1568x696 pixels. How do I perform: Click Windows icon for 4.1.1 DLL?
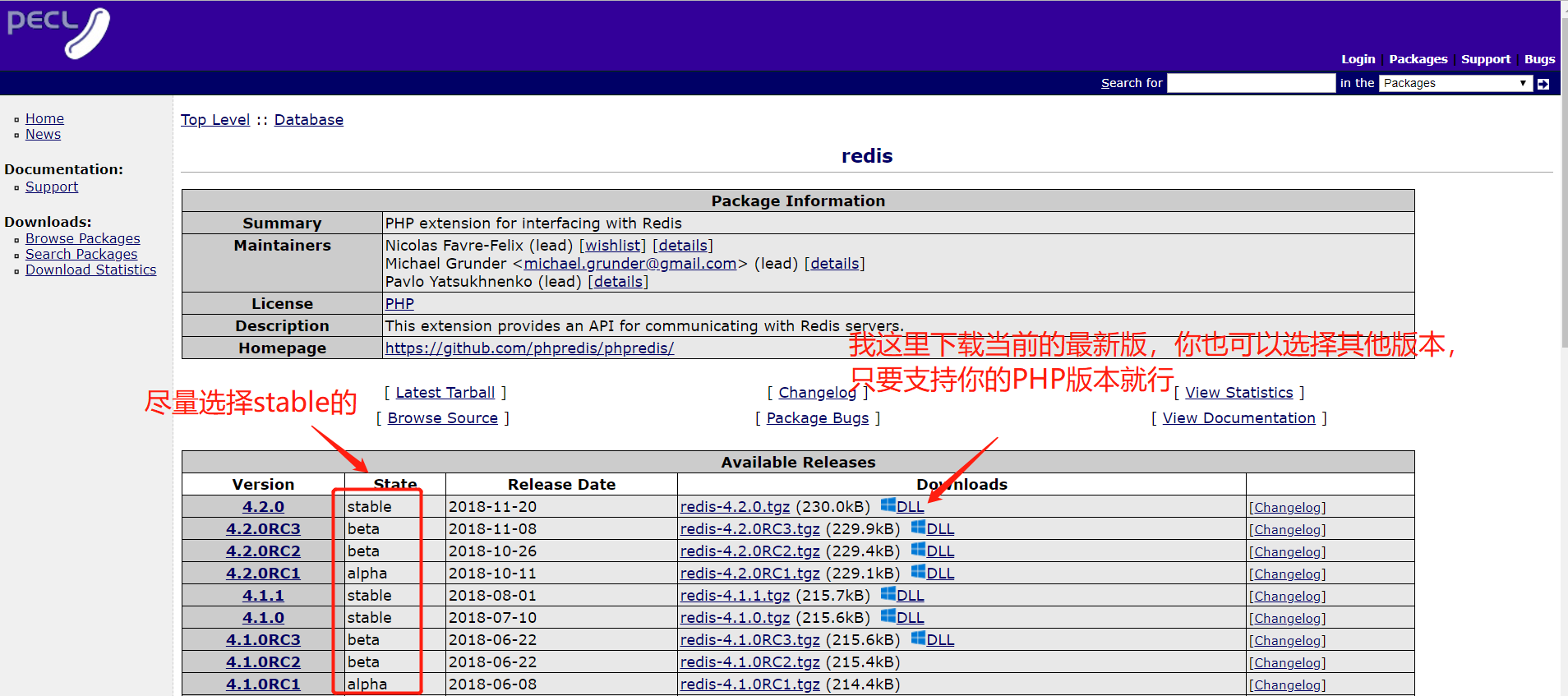click(888, 593)
